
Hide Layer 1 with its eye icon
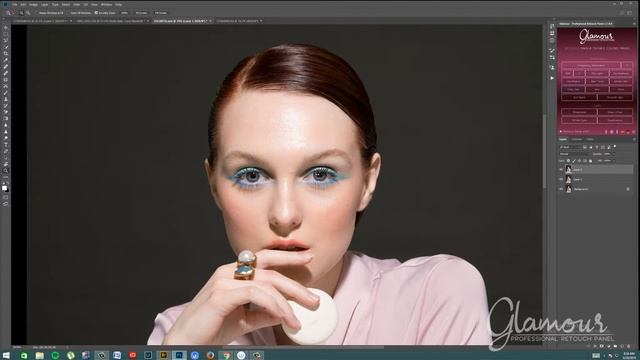click(561, 179)
